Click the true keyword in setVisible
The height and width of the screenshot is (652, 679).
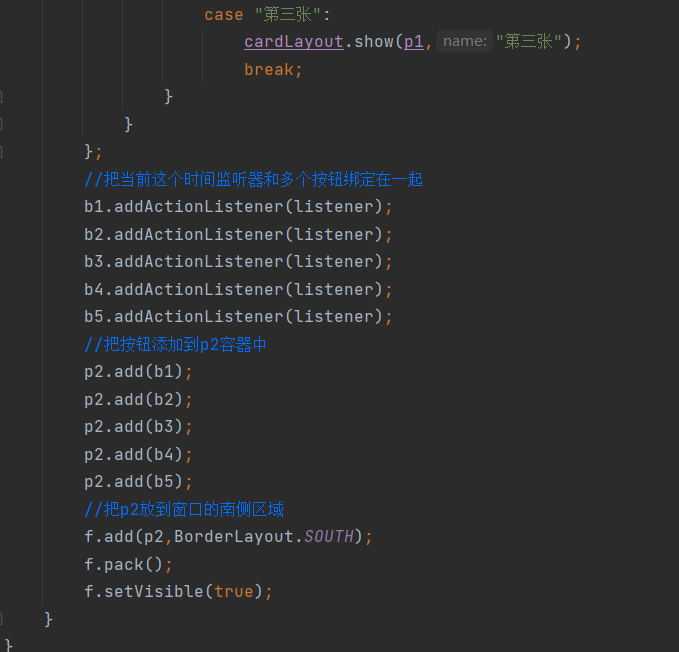[234, 591]
